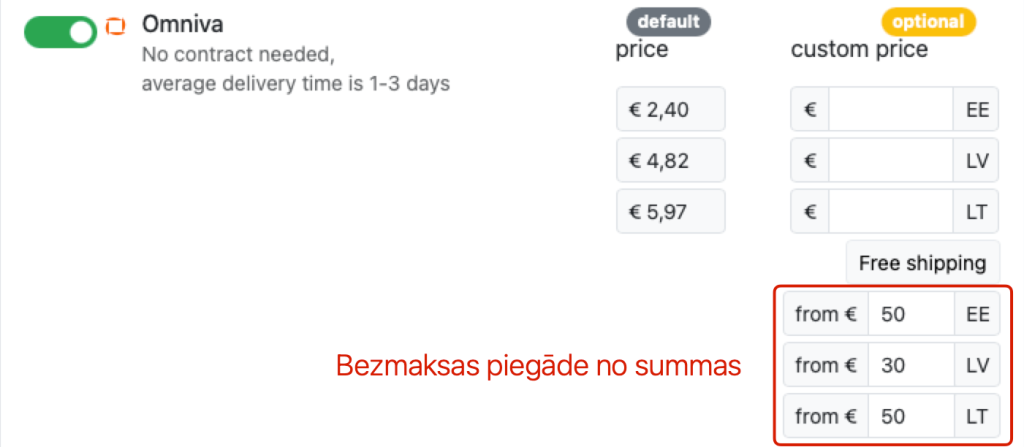Click the LV country tag on custom price

(x=976, y=160)
